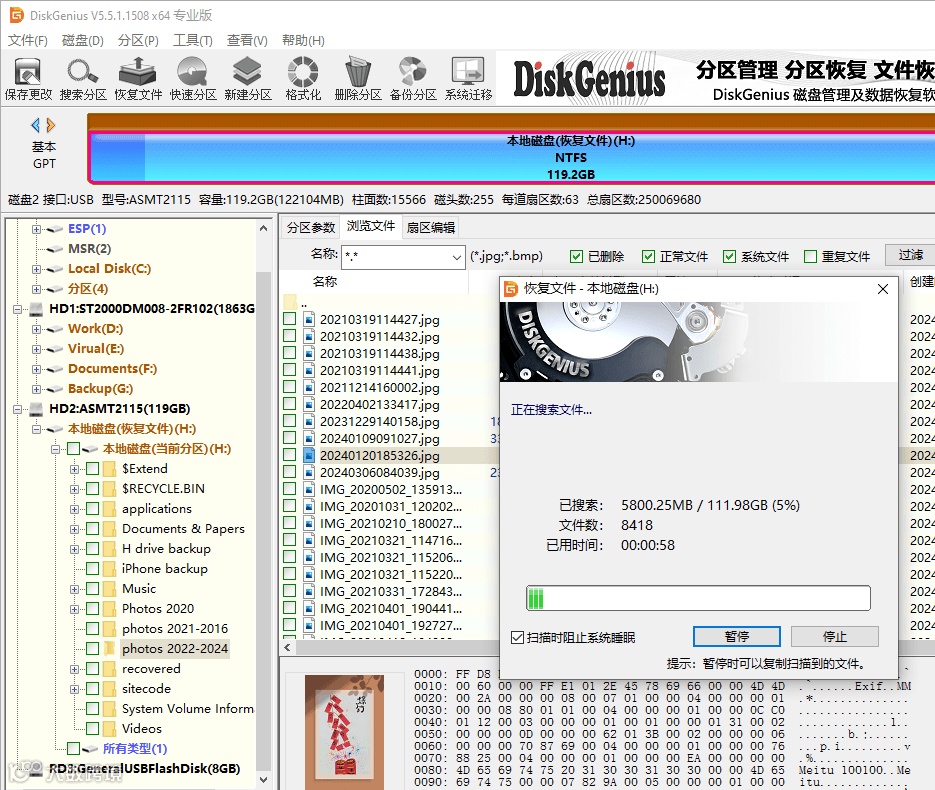This screenshot has height=790, width=935.
Task: Open the file name pattern *.* dropdown
Action: pyautogui.click(x=456, y=258)
